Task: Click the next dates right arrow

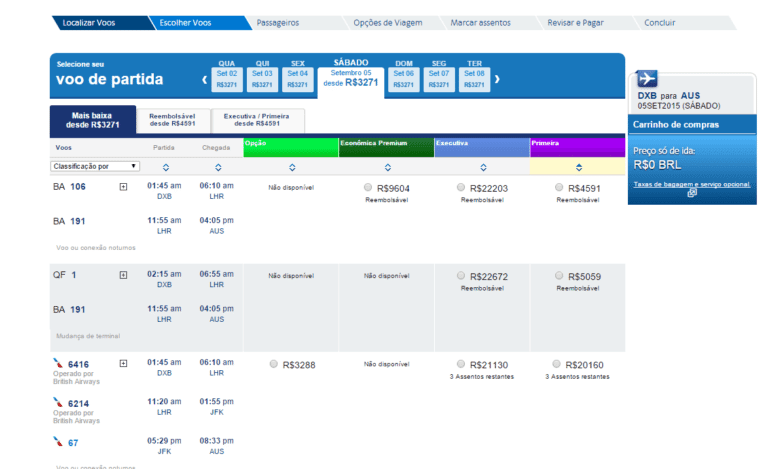Action: click(497, 79)
